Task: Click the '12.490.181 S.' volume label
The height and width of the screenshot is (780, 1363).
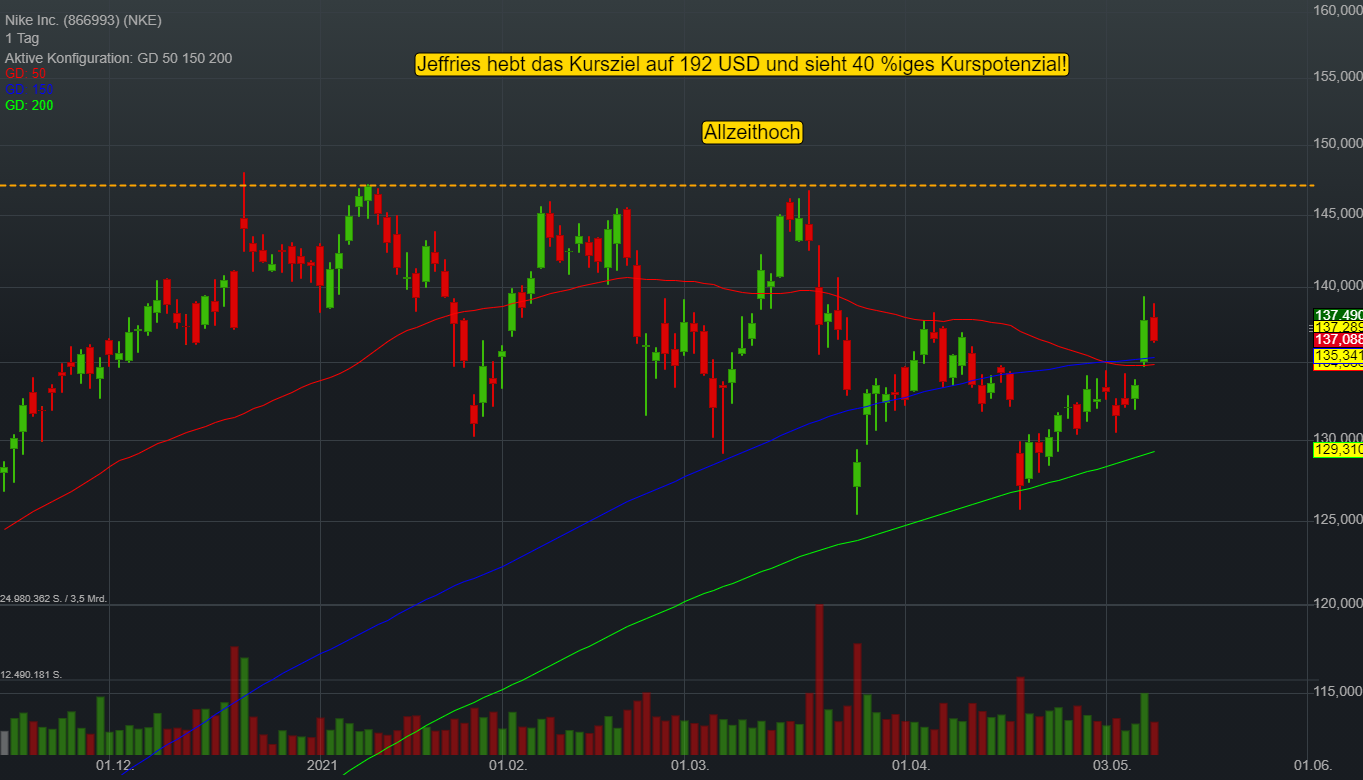Action: pyautogui.click(x=31, y=674)
